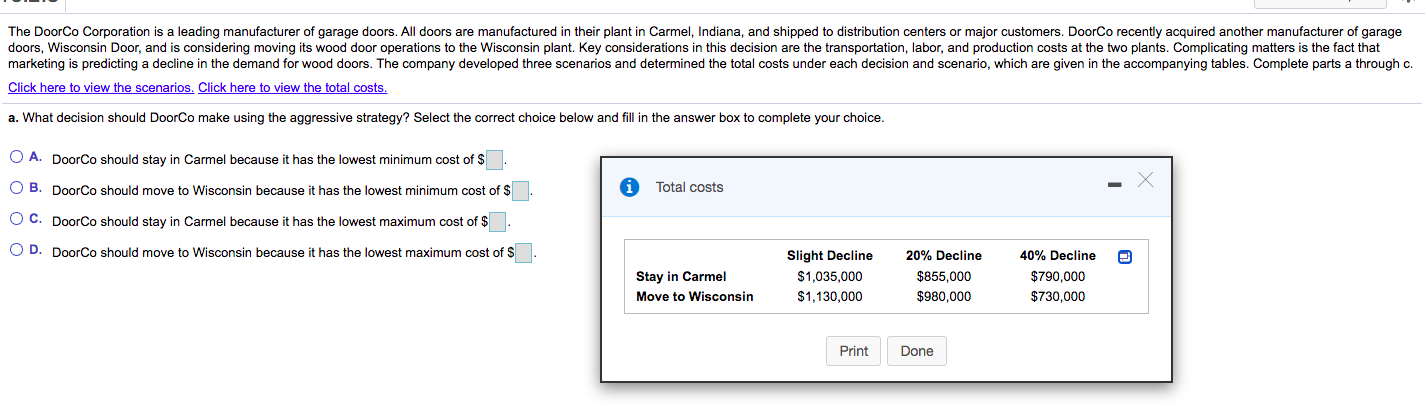Viewport: 1425px width, 418px height.
Task: Click the $730,000 cell for Move to Wisconsin
Action: tap(1057, 296)
